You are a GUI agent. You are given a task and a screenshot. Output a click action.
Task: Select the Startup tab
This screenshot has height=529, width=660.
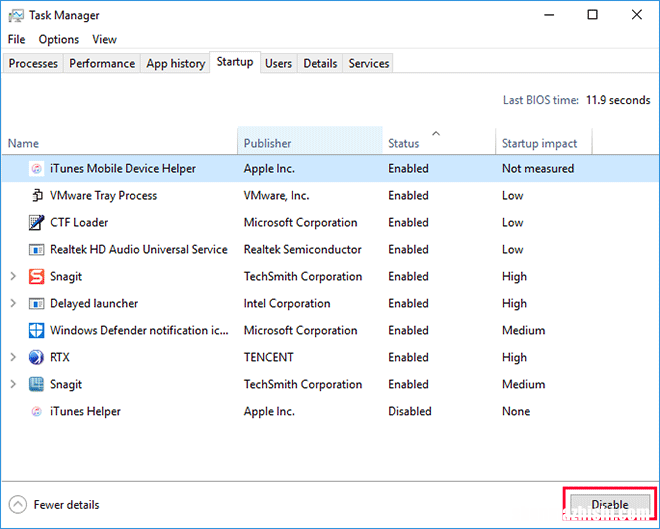click(235, 62)
